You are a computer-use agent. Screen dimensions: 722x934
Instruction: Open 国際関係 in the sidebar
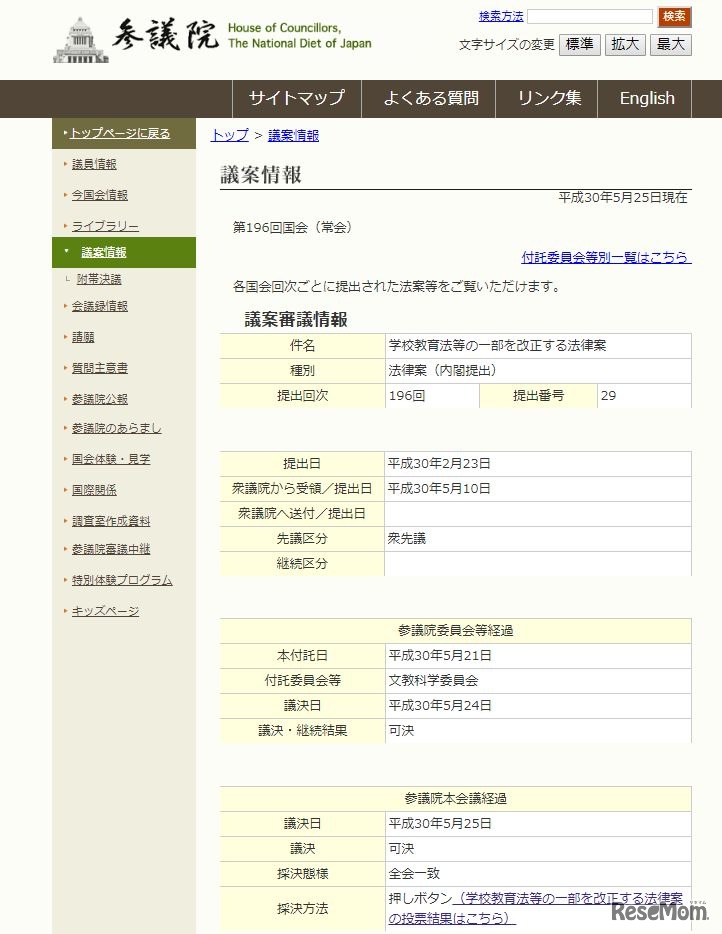click(x=94, y=490)
